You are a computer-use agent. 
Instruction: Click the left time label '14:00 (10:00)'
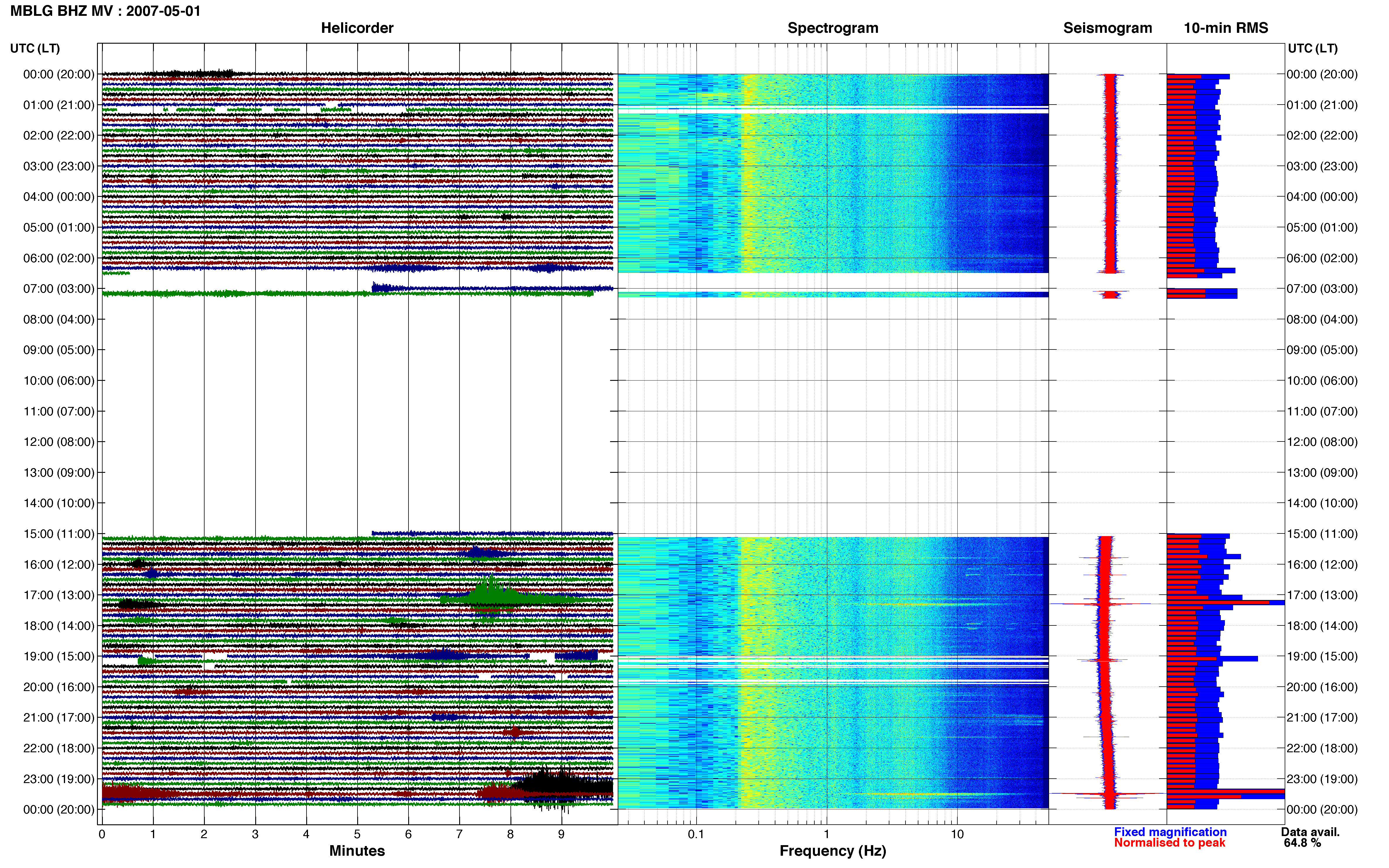[59, 503]
